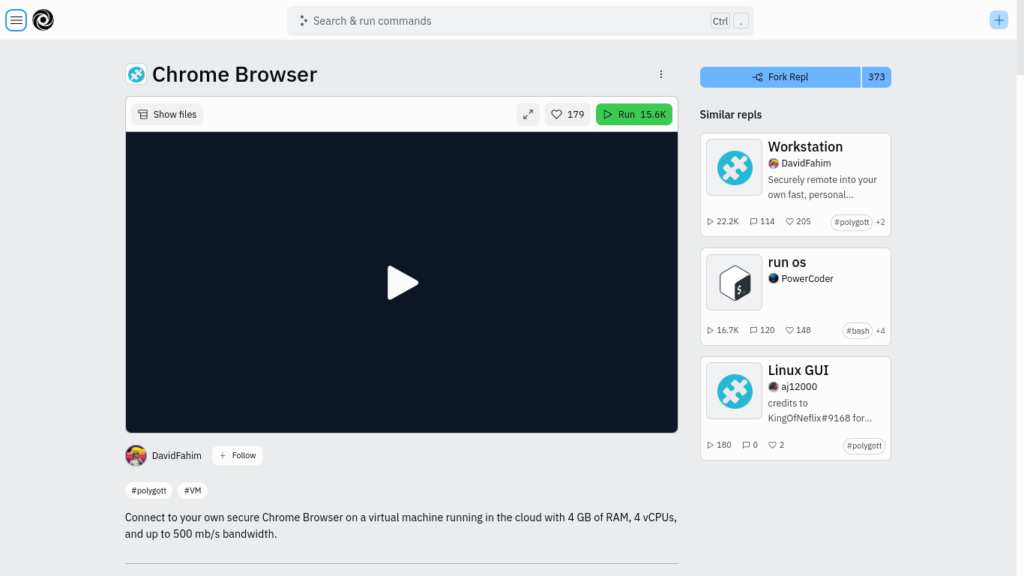Follow DavidFahim
The height and width of the screenshot is (576, 1024).
pos(237,455)
